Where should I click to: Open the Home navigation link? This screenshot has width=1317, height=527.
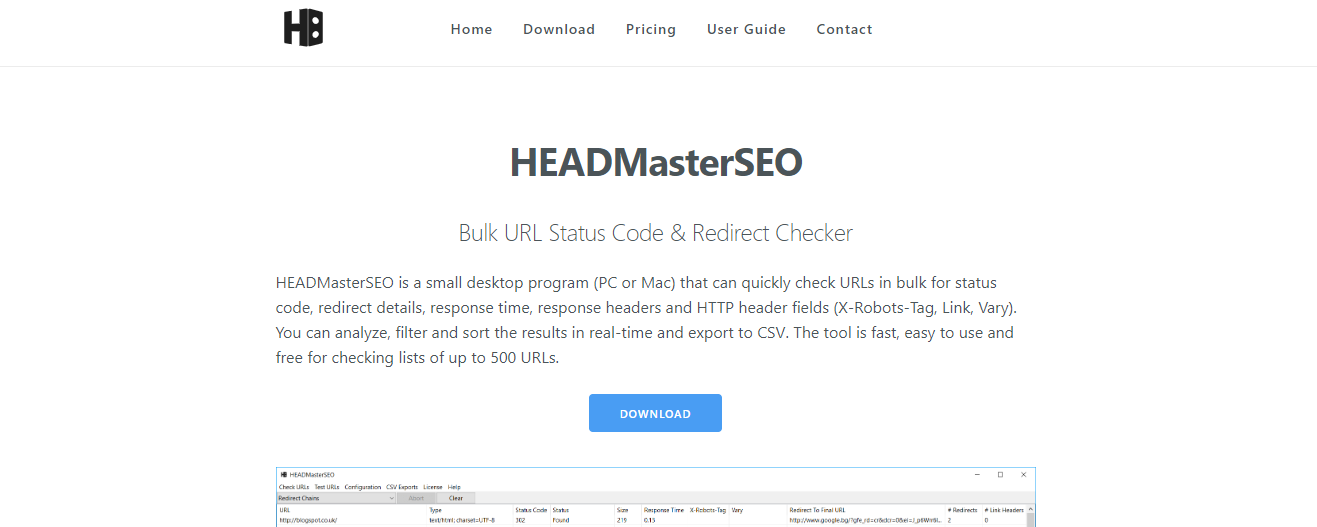point(471,29)
